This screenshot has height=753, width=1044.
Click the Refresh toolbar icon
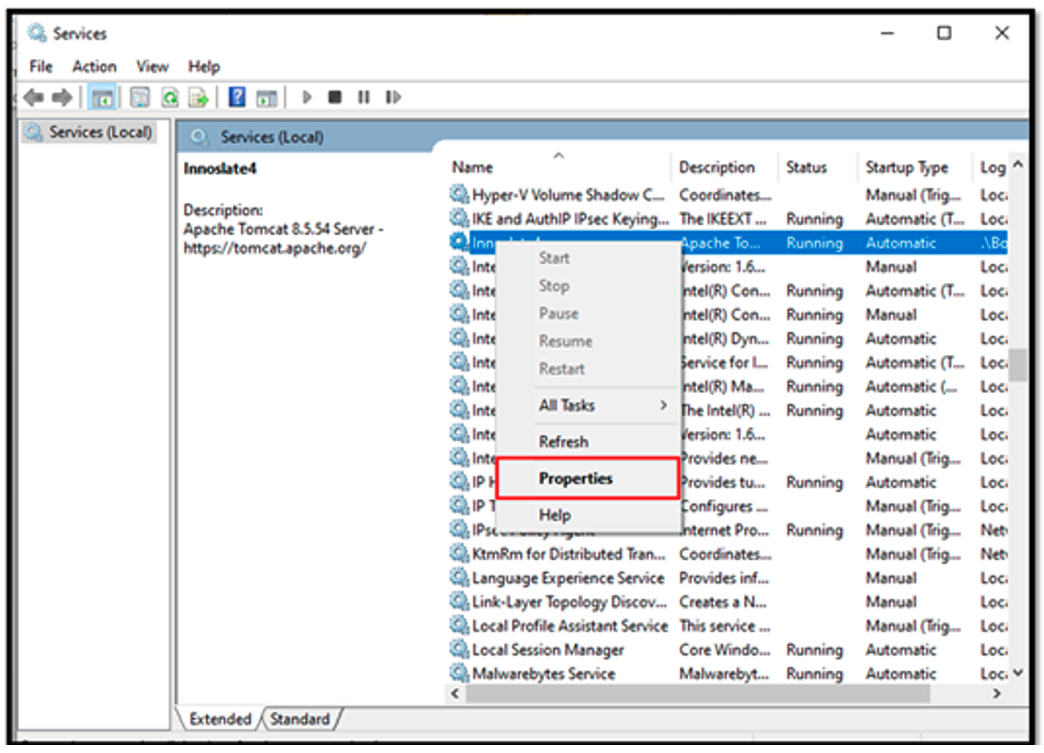tap(169, 96)
